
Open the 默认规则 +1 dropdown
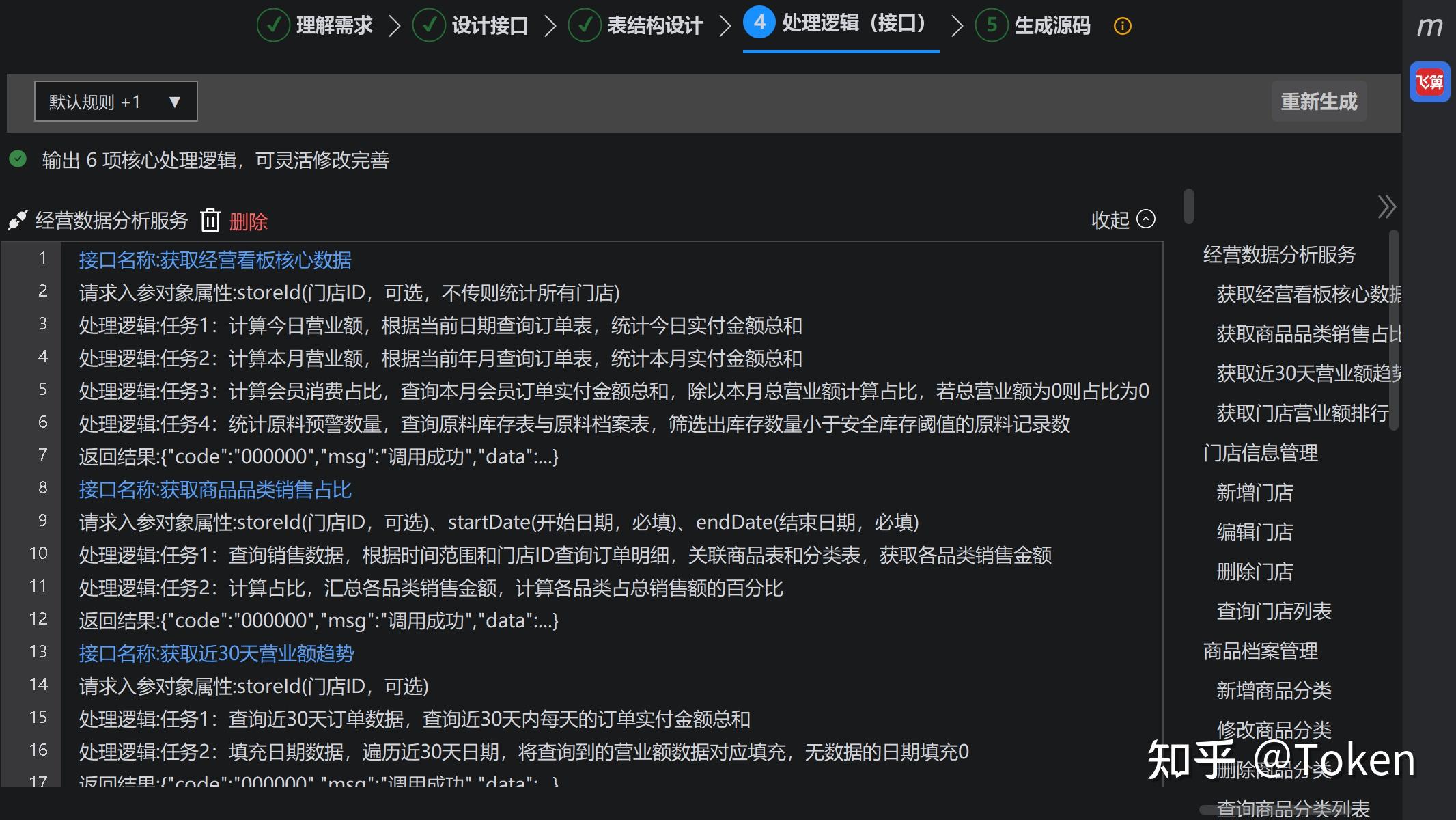(x=116, y=101)
